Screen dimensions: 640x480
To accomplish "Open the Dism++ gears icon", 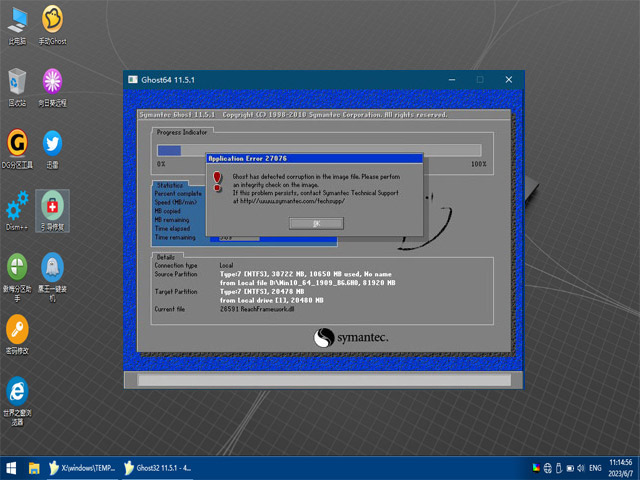I will pos(17,211).
